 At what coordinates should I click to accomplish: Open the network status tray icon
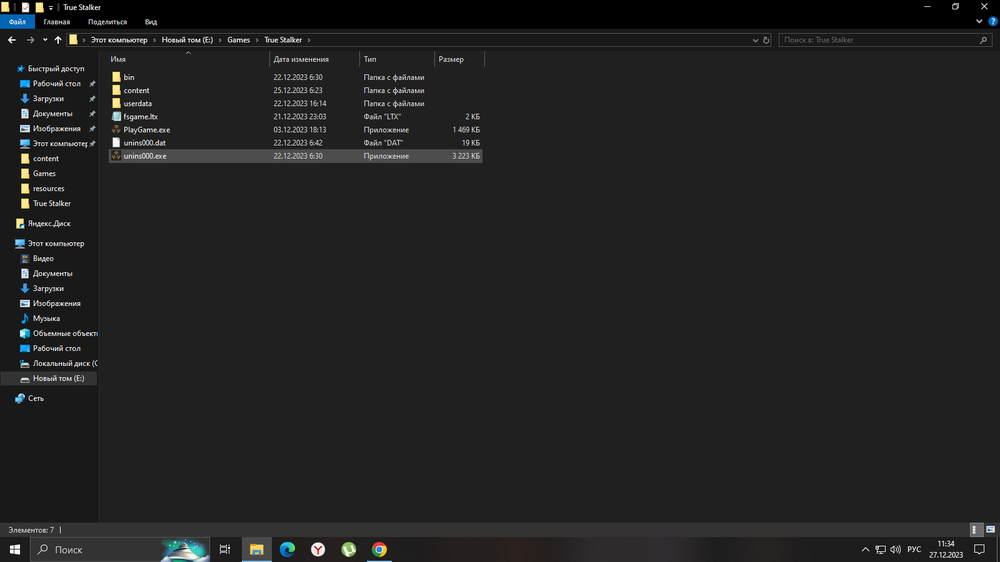coord(880,549)
